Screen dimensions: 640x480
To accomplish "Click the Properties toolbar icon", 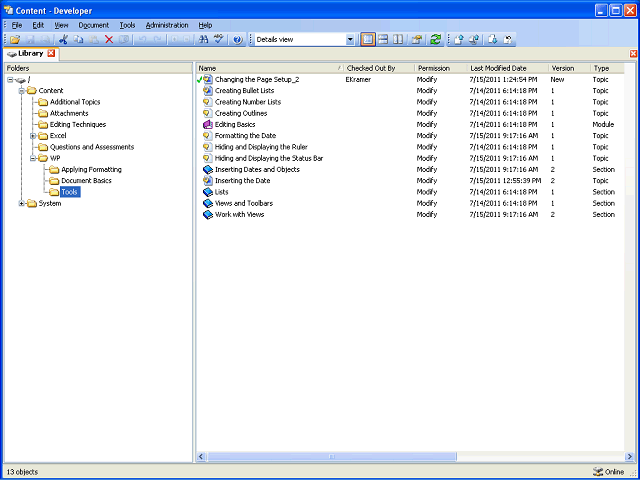I will [x=417, y=40].
